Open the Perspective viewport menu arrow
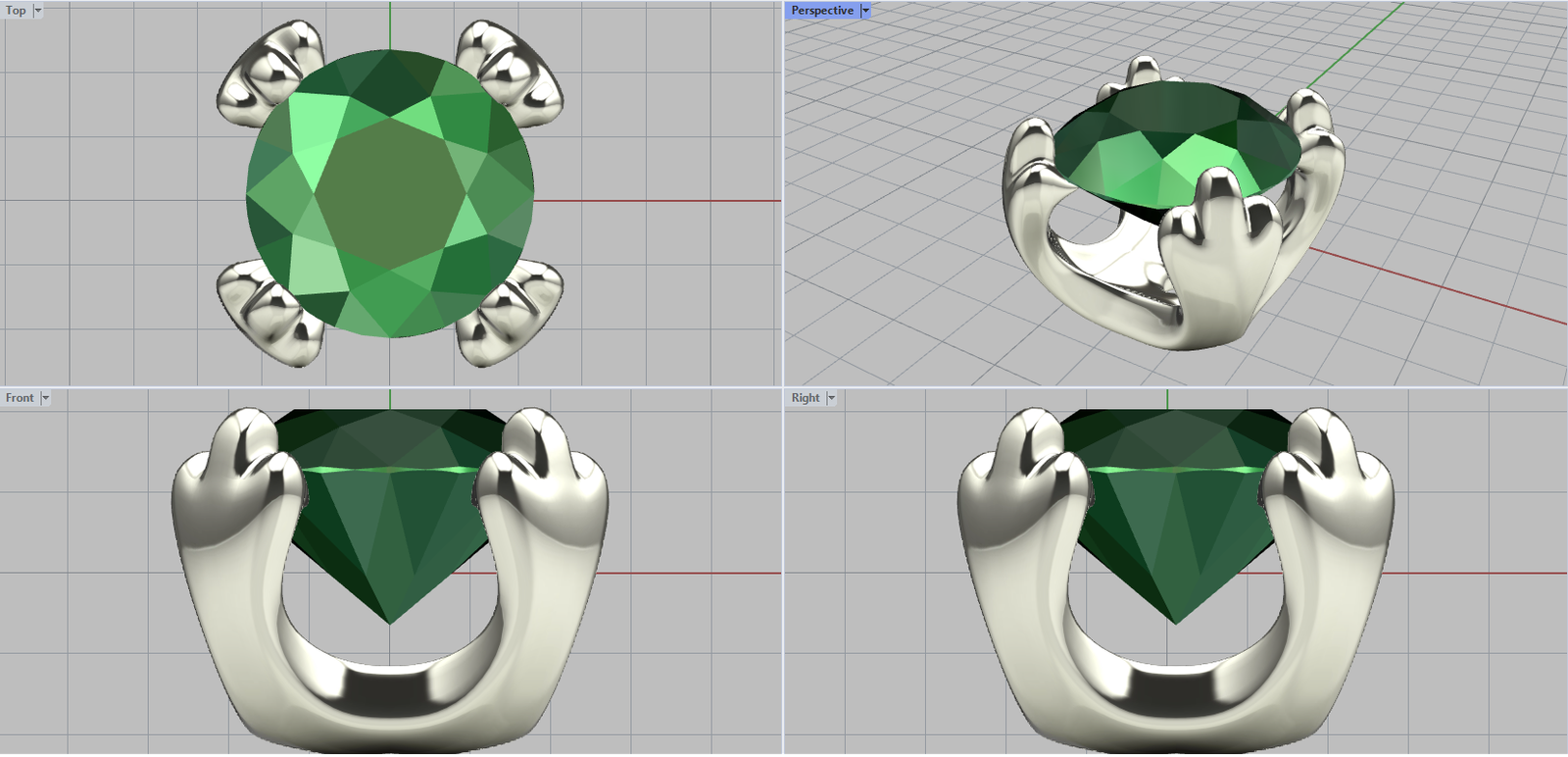Image resolution: width=1568 pixels, height=757 pixels. click(865, 11)
